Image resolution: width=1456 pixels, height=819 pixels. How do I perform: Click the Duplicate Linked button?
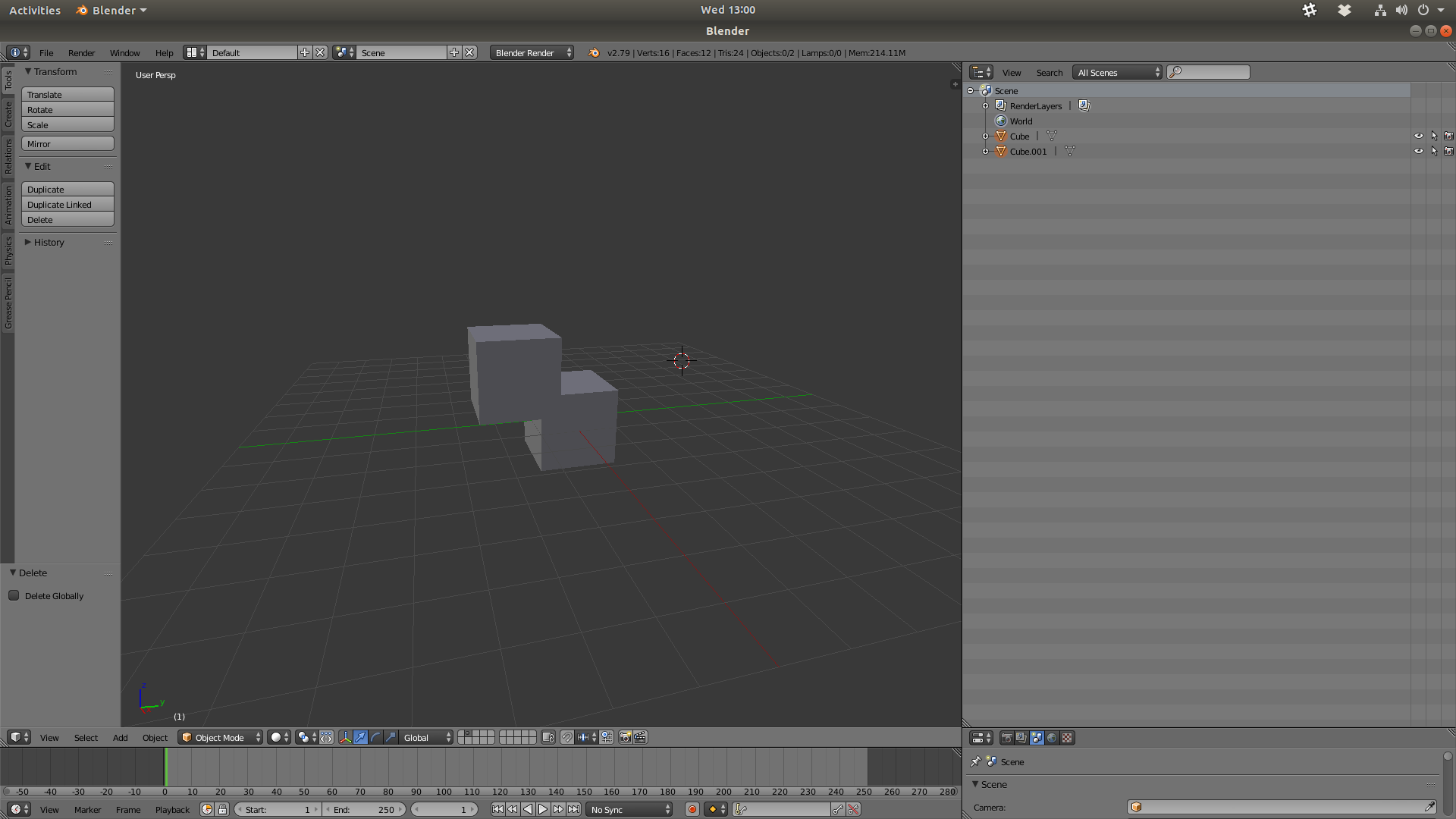(x=67, y=205)
